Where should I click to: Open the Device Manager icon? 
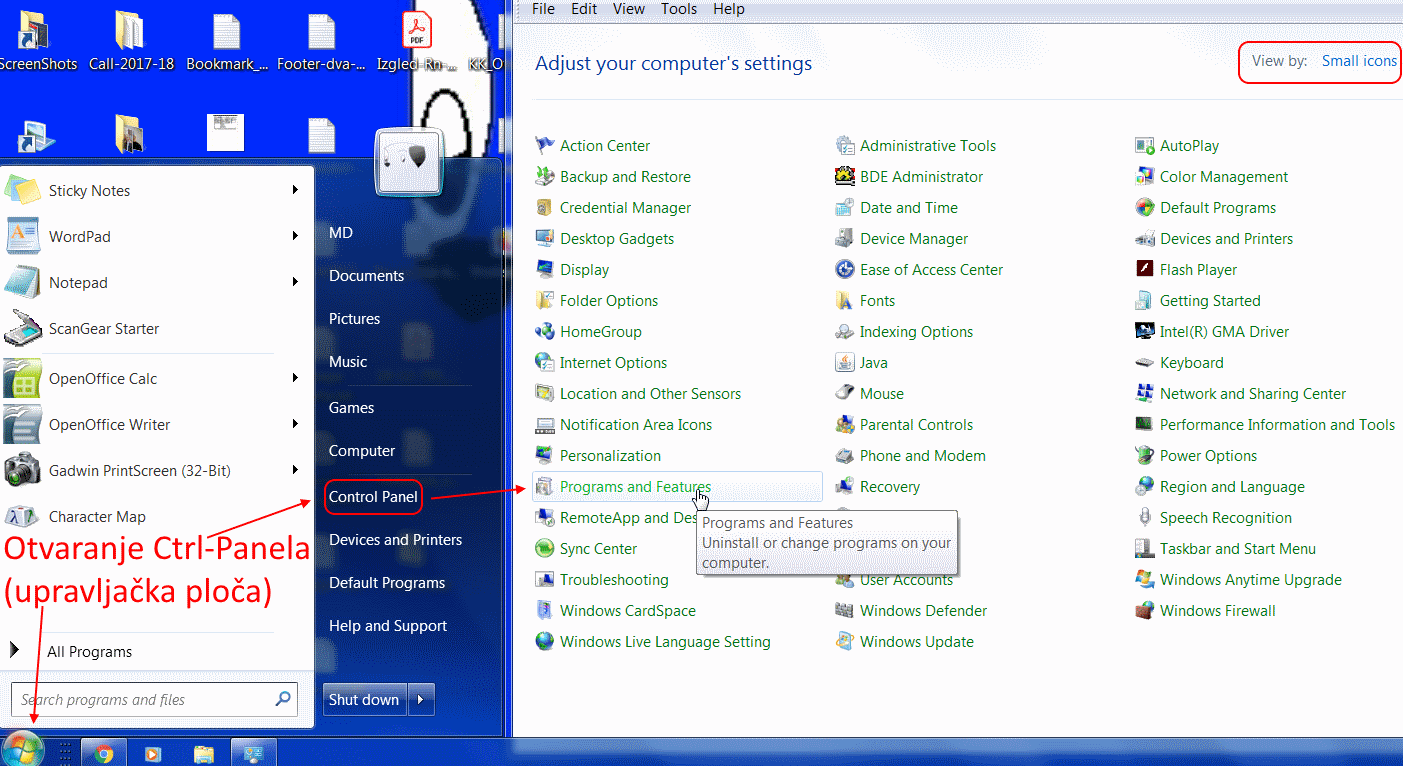(844, 238)
